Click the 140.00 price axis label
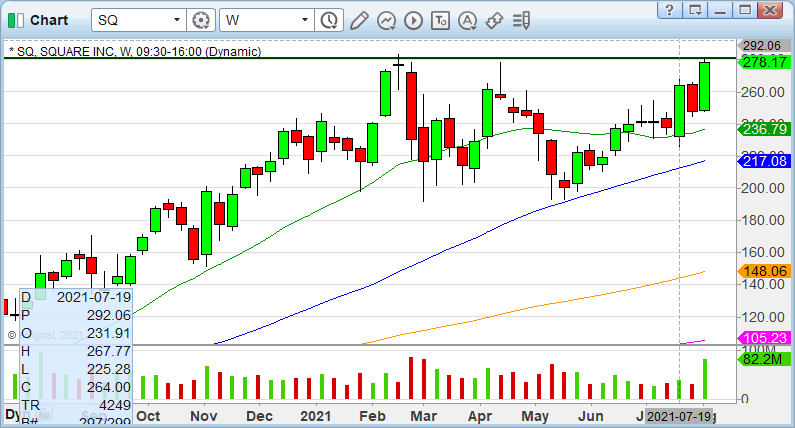Viewport: 795px width, 428px height. 763,284
